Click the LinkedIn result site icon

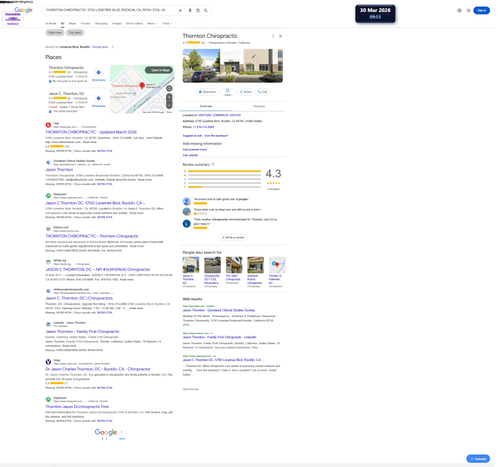tap(48, 324)
